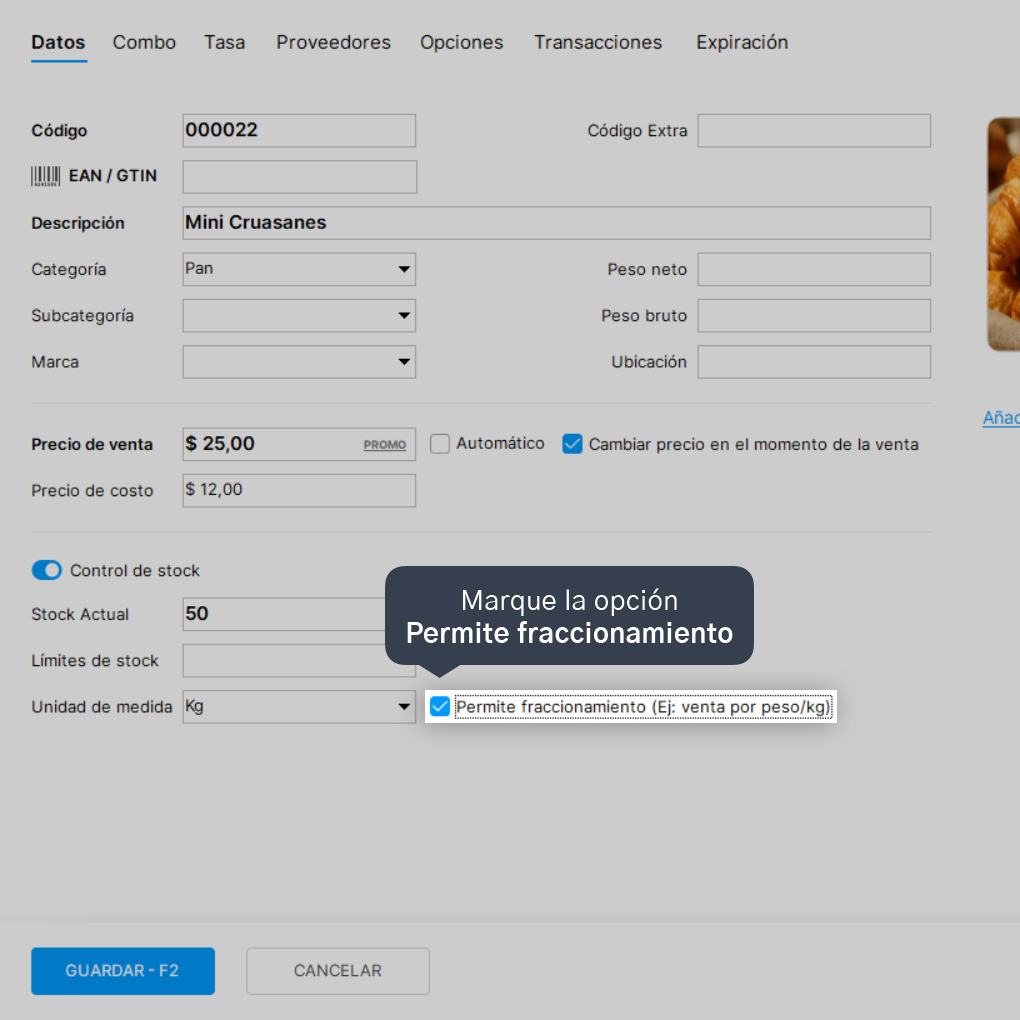Viewport: 1020px width, 1020px height.
Task: Click the PROMO link in sale price
Action: click(384, 445)
